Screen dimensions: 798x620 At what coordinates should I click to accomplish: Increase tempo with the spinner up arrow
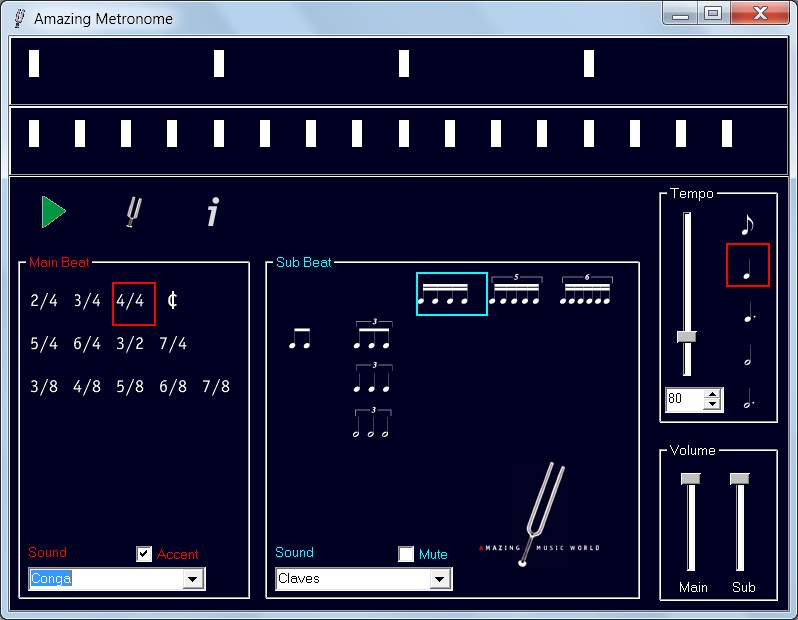(x=712, y=395)
